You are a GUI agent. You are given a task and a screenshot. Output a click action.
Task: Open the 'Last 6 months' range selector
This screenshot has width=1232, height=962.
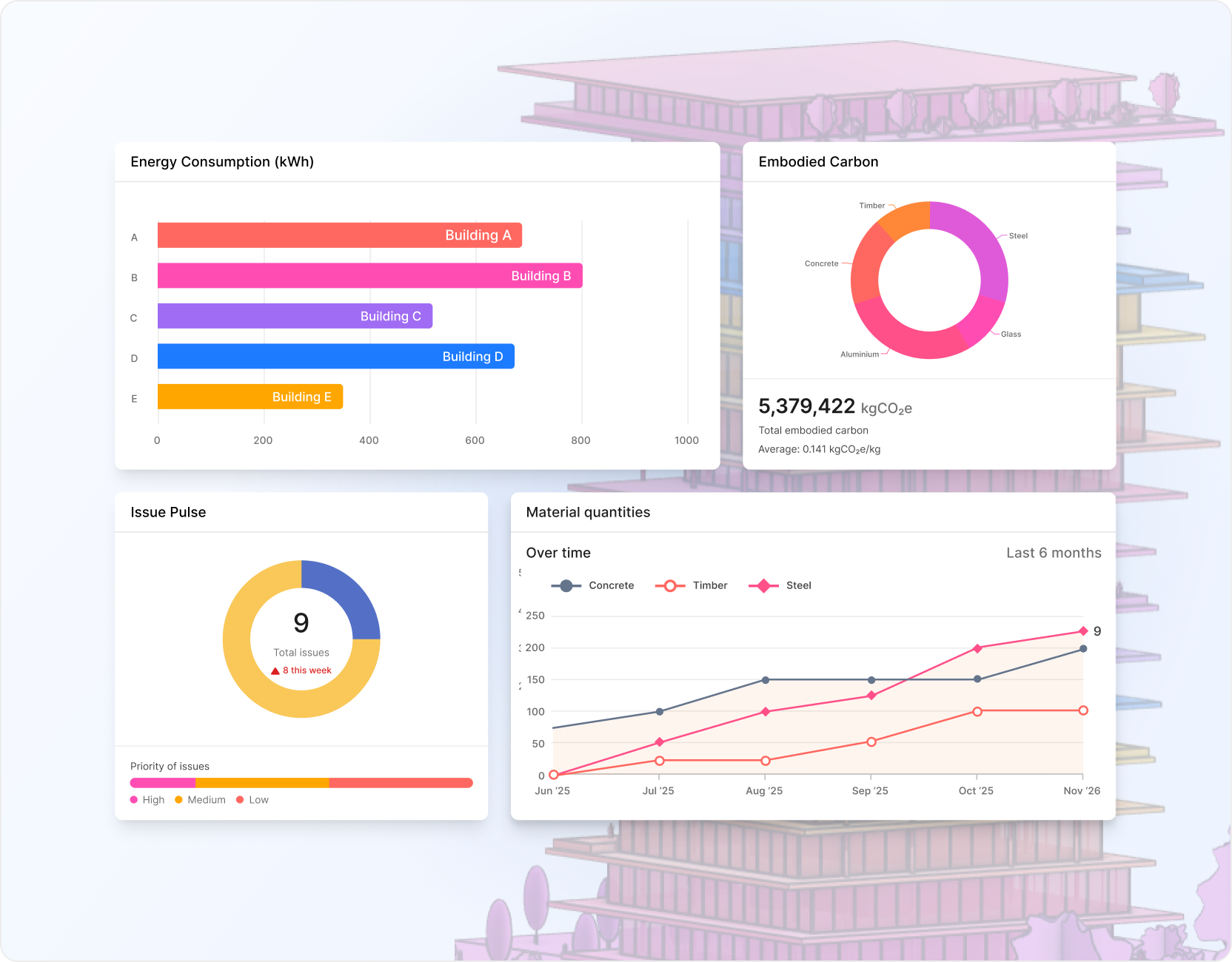(x=1053, y=553)
